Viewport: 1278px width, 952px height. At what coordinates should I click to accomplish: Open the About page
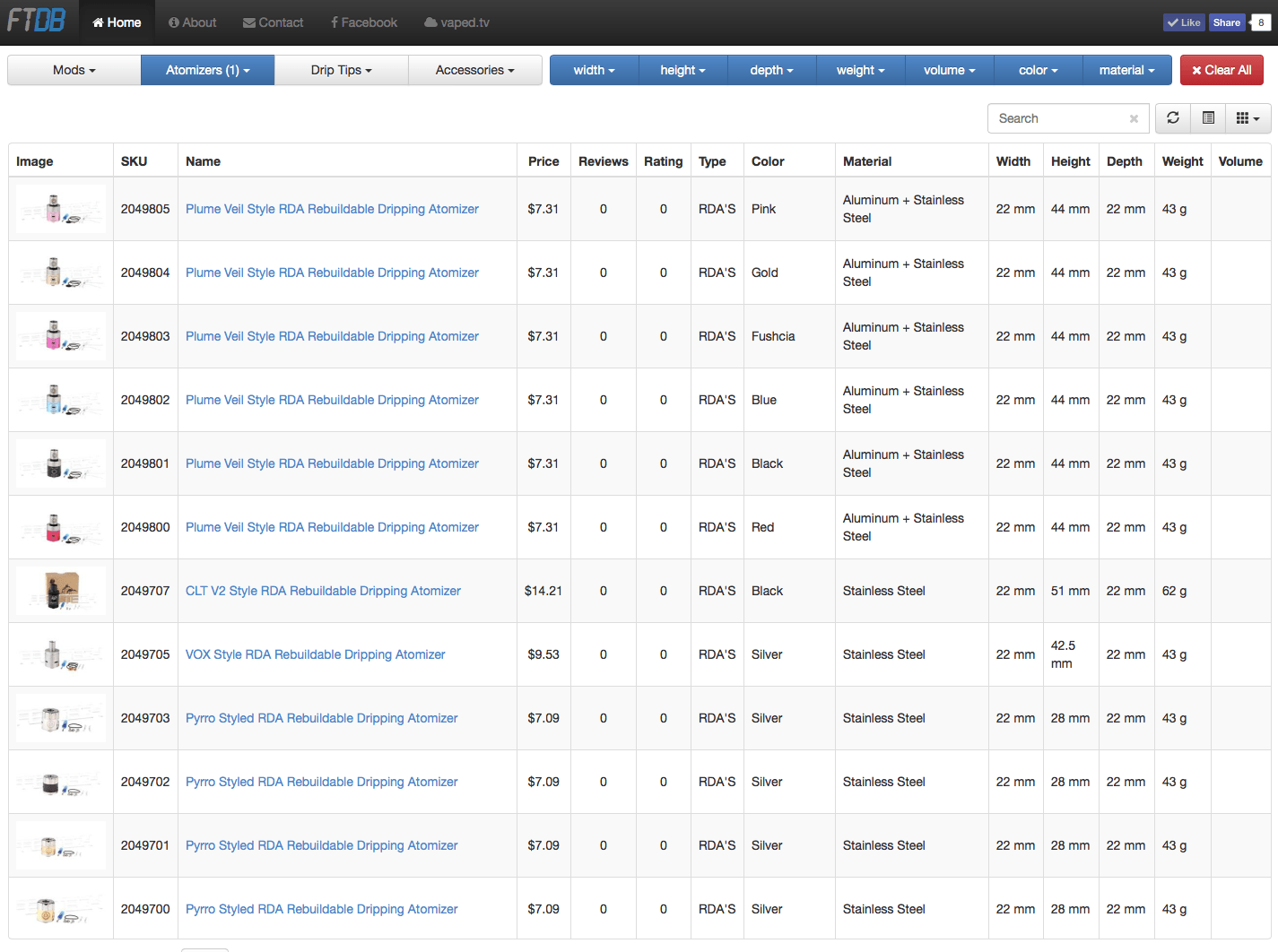pos(192,22)
